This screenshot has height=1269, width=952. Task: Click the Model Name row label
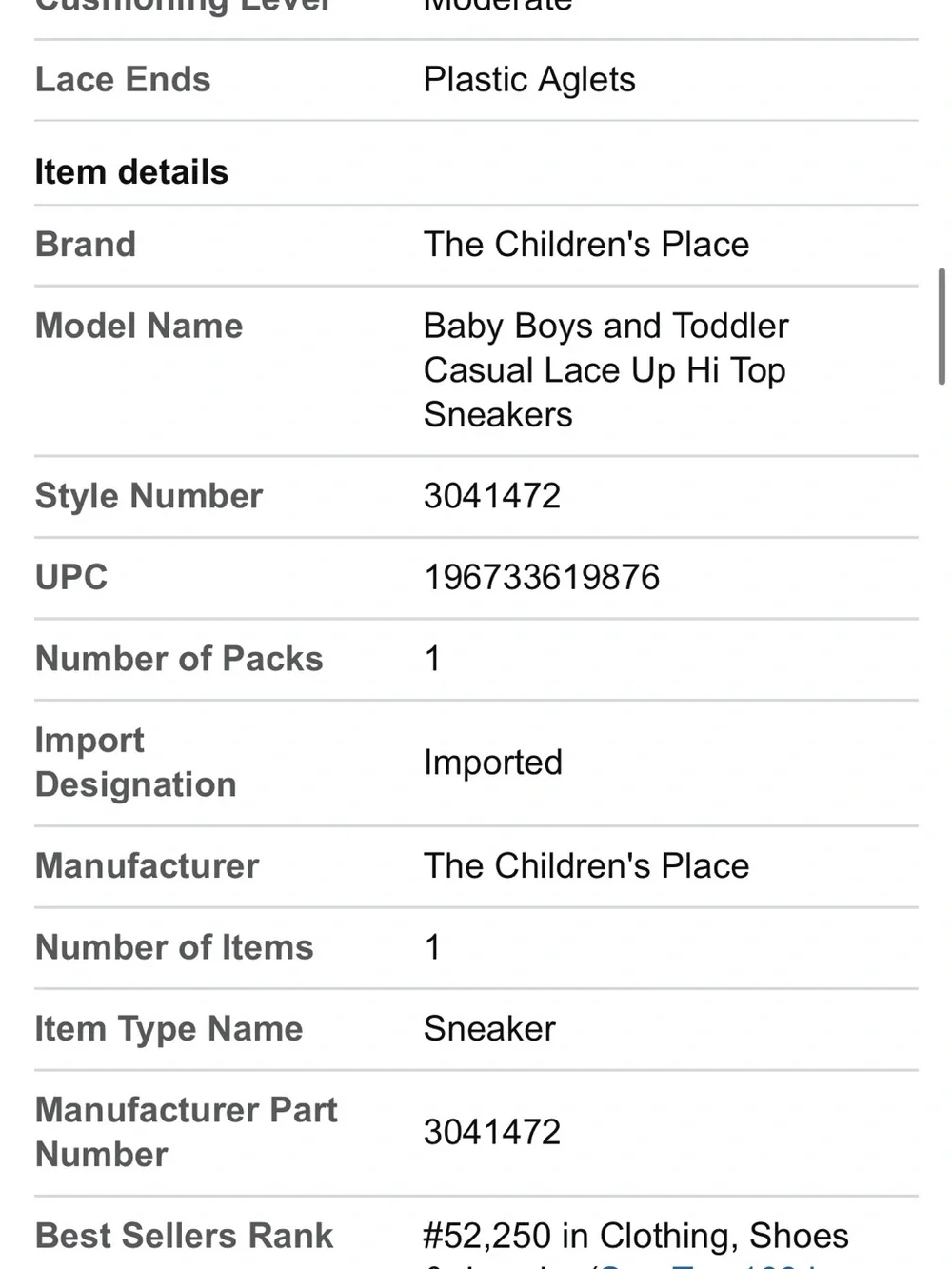(x=139, y=327)
